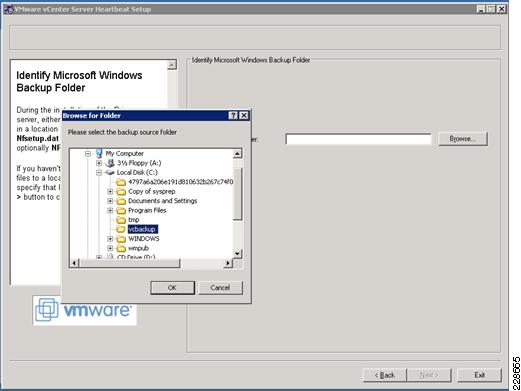Expand the Copy of sysprep folder

point(110,192)
